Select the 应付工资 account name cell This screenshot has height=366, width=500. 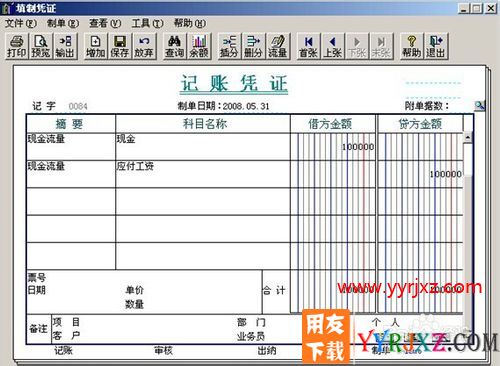pyautogui.click(x=203, y=174)
